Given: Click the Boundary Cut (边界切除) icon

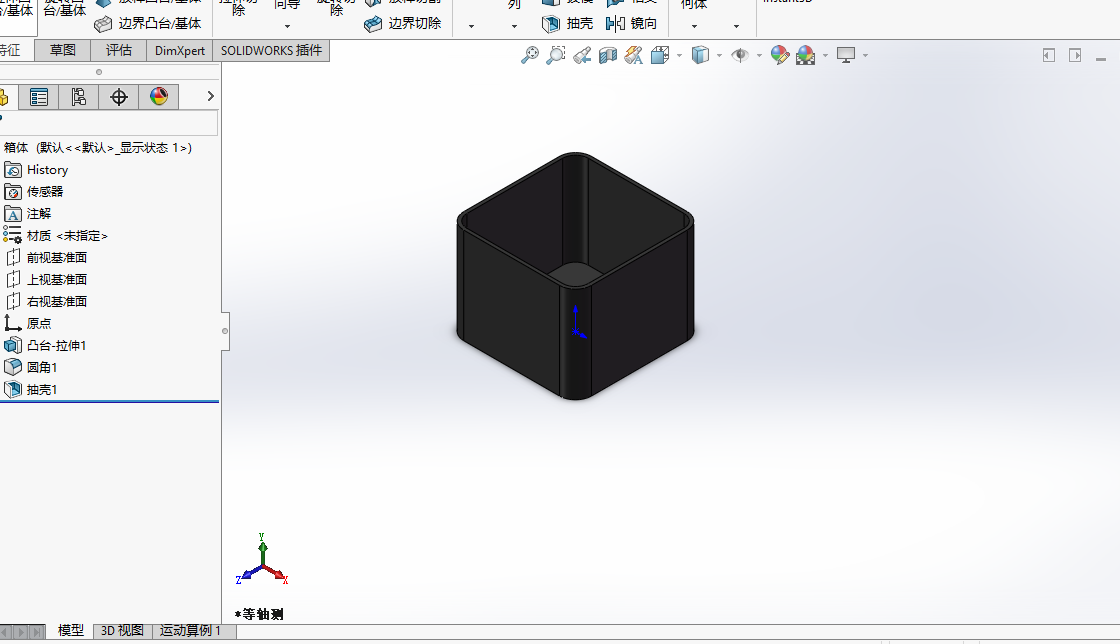Looking at the screenshot, I should click(373, 24).
